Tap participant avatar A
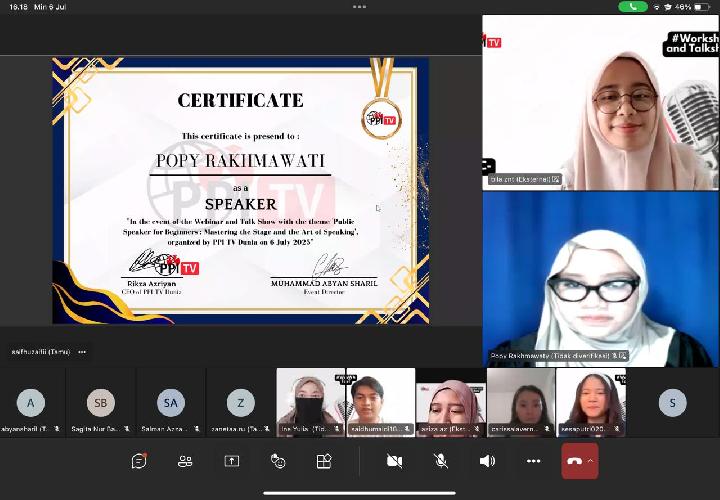 click(x=31, y=403)
